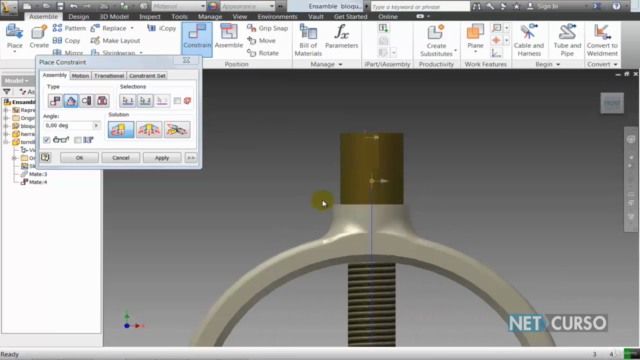Screen dimensions: 640x360
Task: Start Cable and Harness
Action: click(x=529, y=40)
